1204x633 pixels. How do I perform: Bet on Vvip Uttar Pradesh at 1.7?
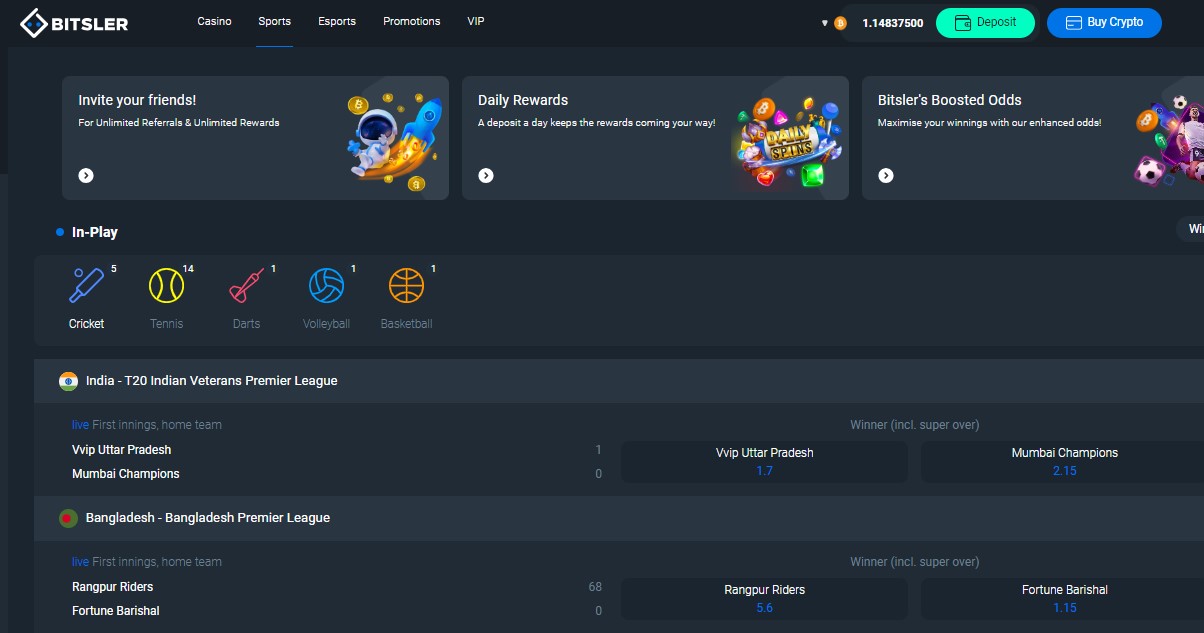(x=765, y=462)
